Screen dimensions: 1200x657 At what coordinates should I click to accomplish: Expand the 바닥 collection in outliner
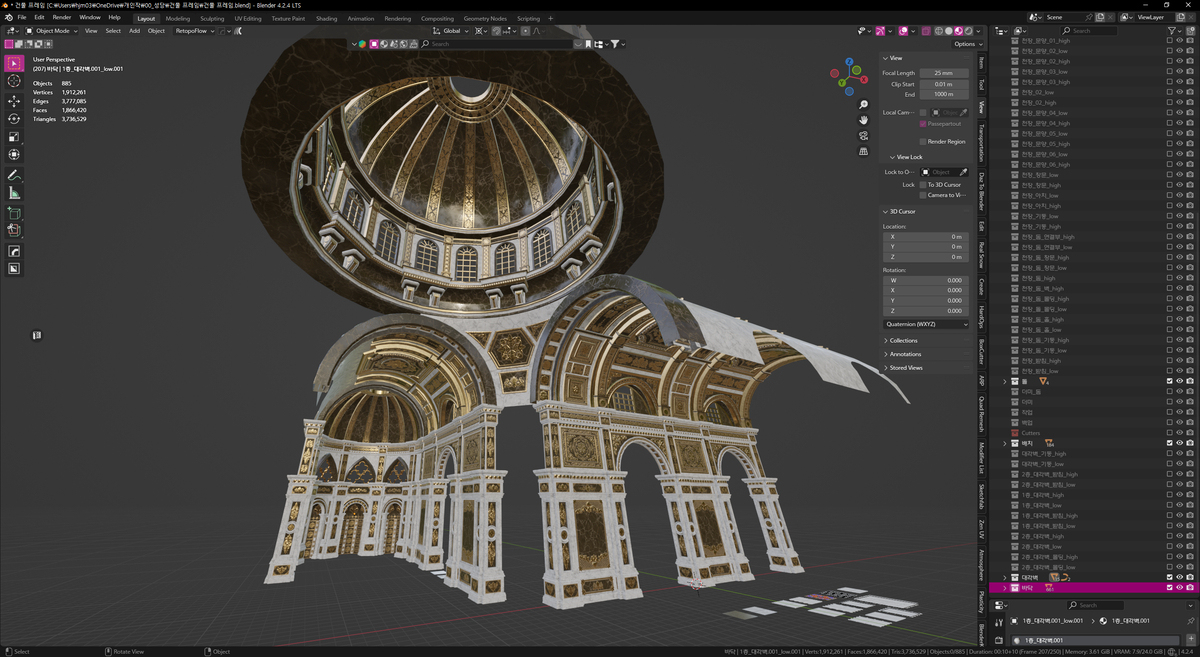coord(1004,588)
